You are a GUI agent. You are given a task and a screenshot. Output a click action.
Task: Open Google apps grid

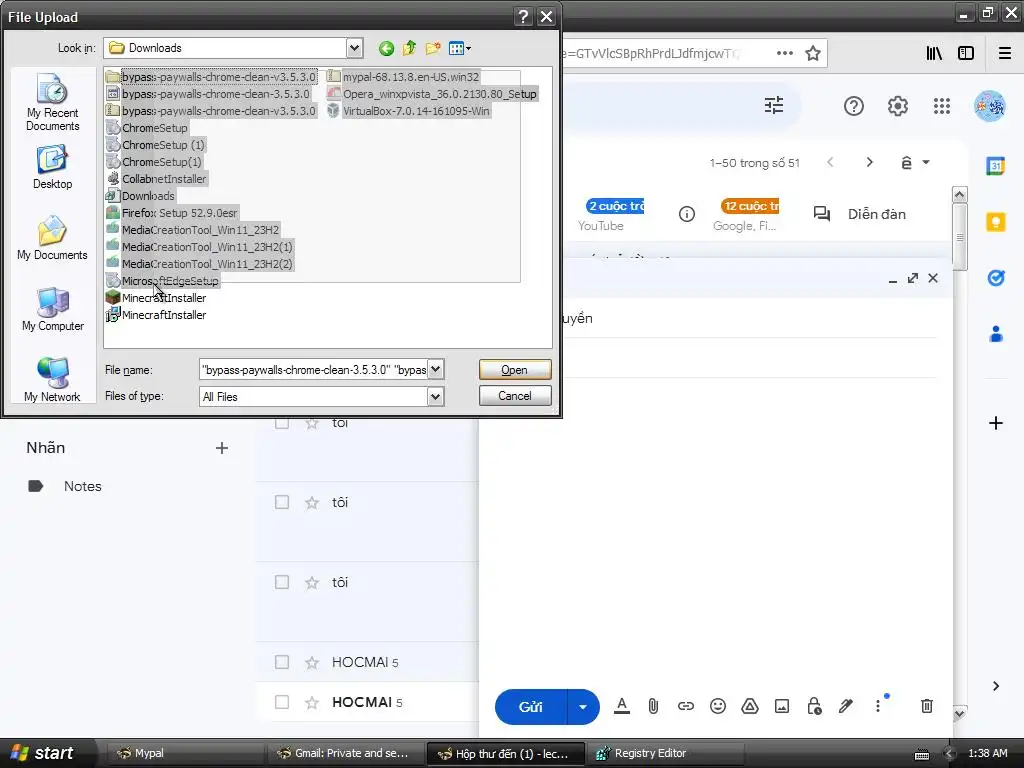point(942,106)
